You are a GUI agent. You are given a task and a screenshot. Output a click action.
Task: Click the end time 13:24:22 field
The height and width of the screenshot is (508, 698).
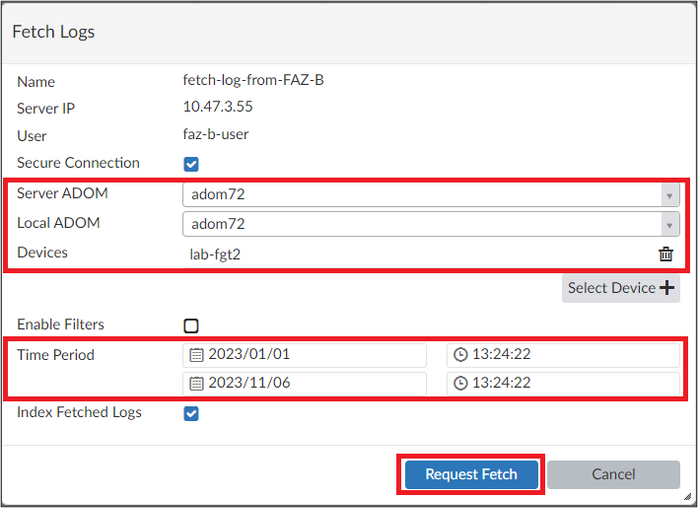tap(570, 383)
